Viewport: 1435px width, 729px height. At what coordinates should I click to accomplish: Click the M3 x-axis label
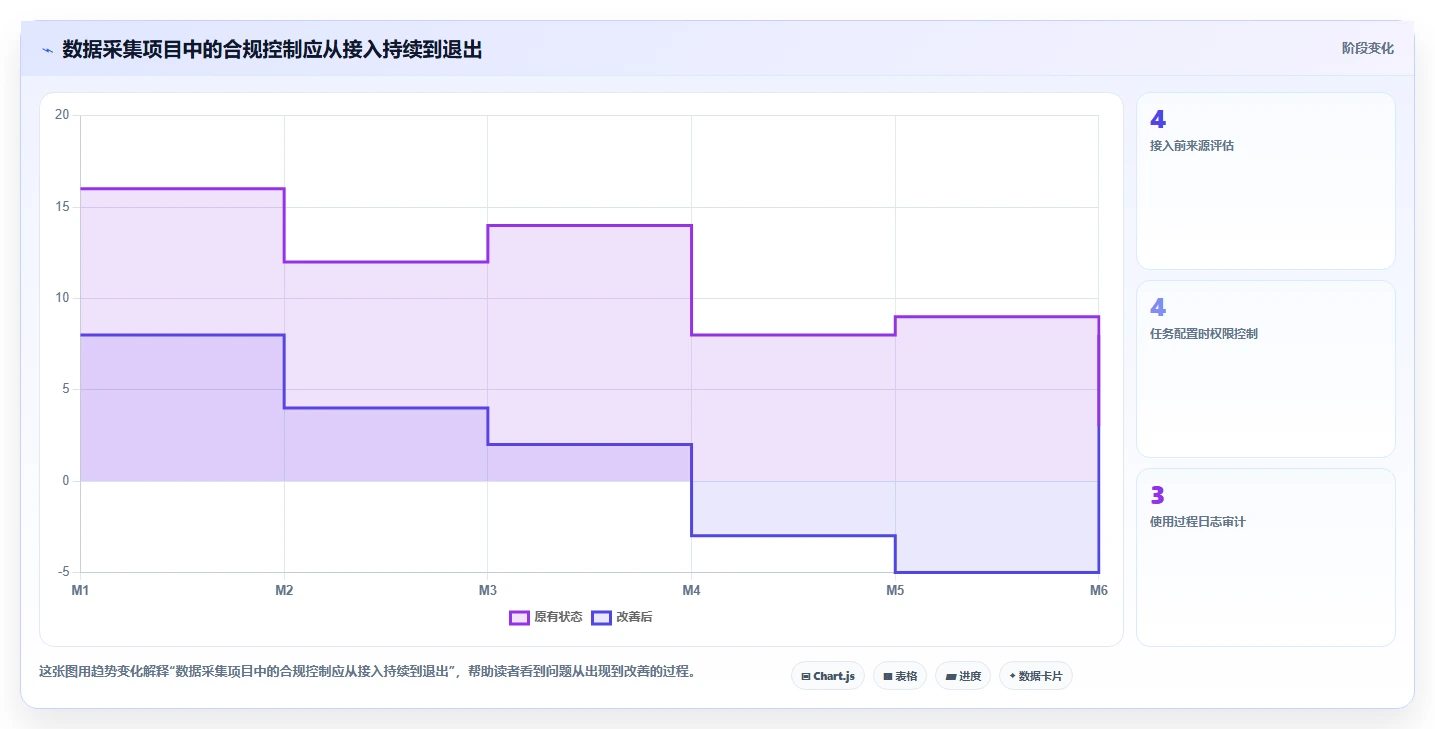click(x=487, y=591)
